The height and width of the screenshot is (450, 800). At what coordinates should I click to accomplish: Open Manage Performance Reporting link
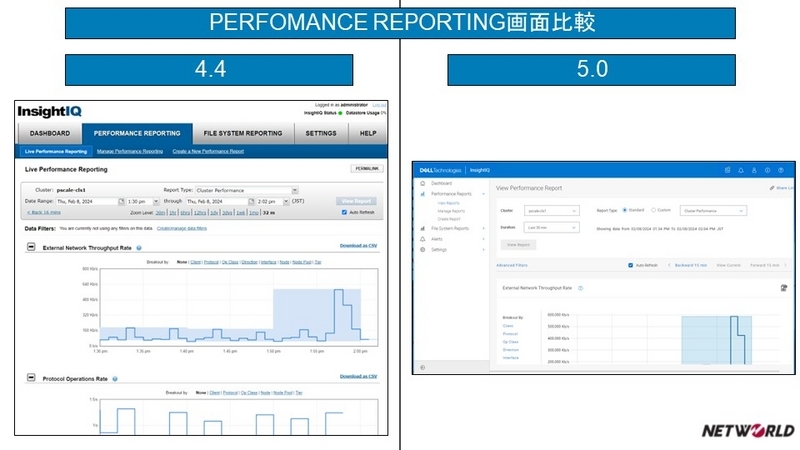coord(130,152)
